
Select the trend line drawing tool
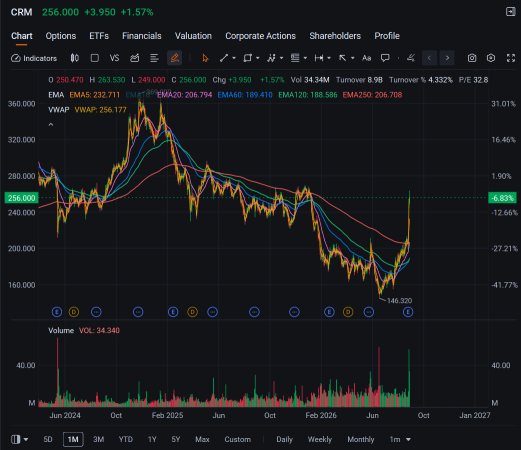(x=224, y=58)
